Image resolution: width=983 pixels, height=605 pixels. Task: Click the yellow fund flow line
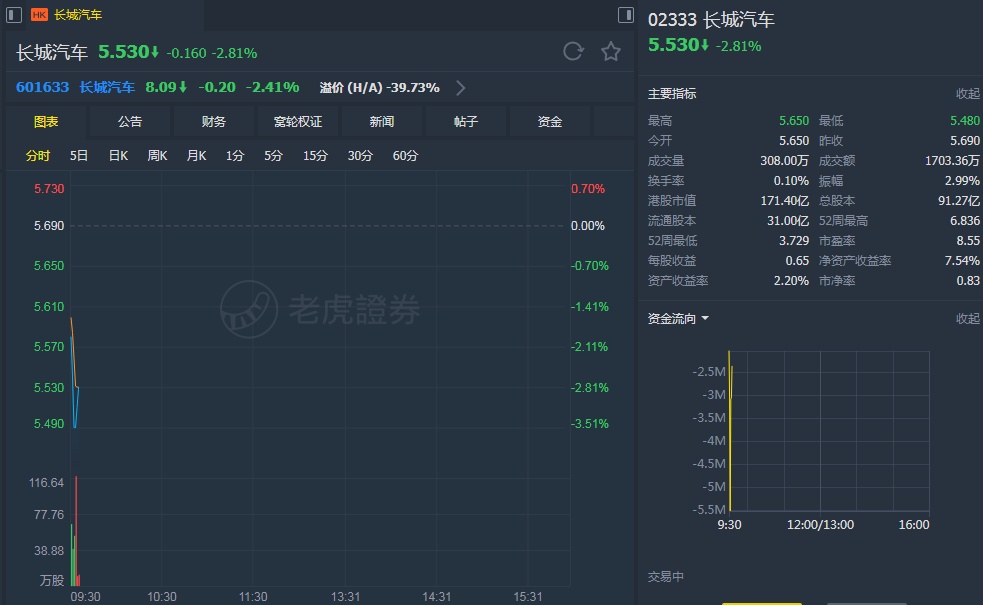(x=730, y=430)
